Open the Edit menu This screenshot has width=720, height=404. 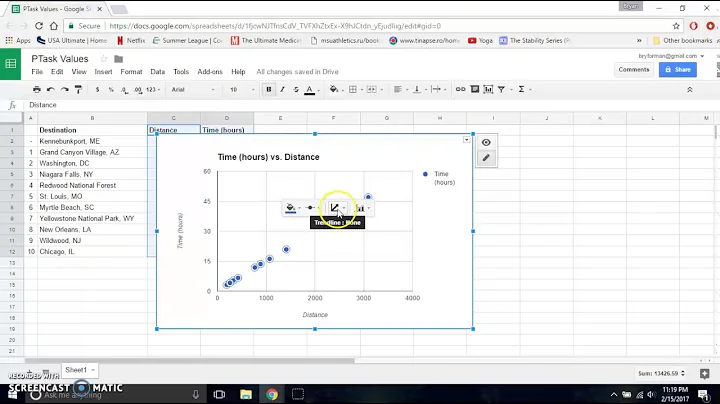pos(57,72)
